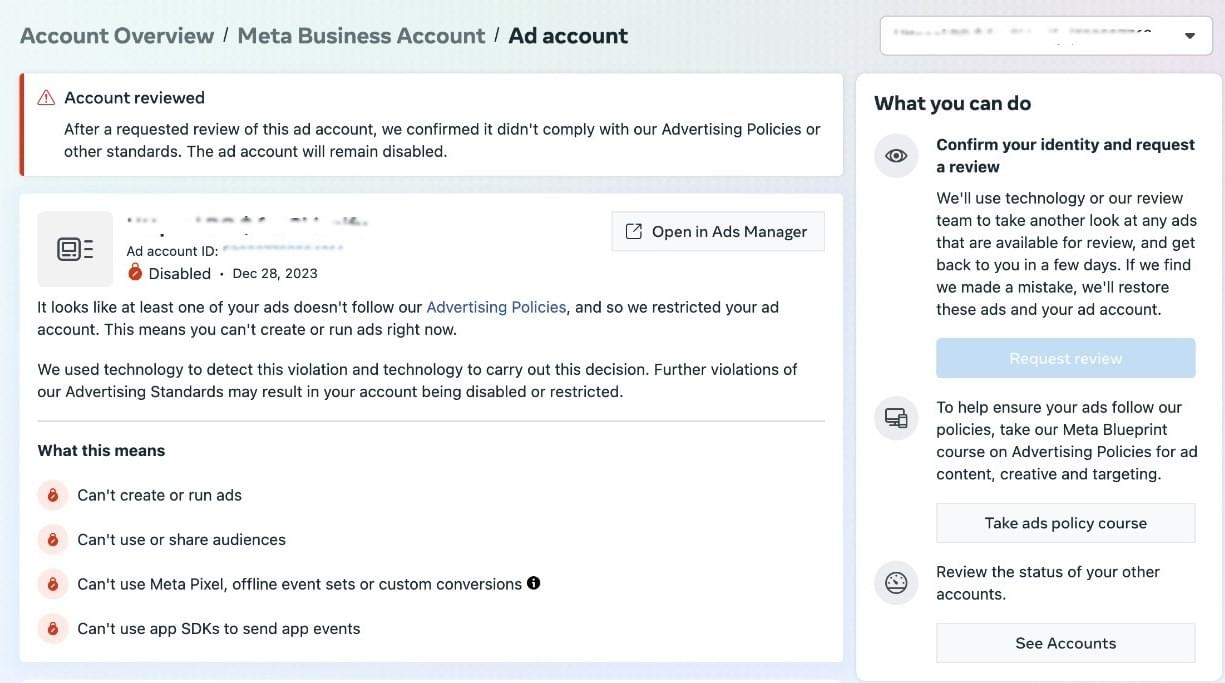This screenshot has width=1225, height=683.
Task: Click the Account reviewed heading
Action: 134,98
